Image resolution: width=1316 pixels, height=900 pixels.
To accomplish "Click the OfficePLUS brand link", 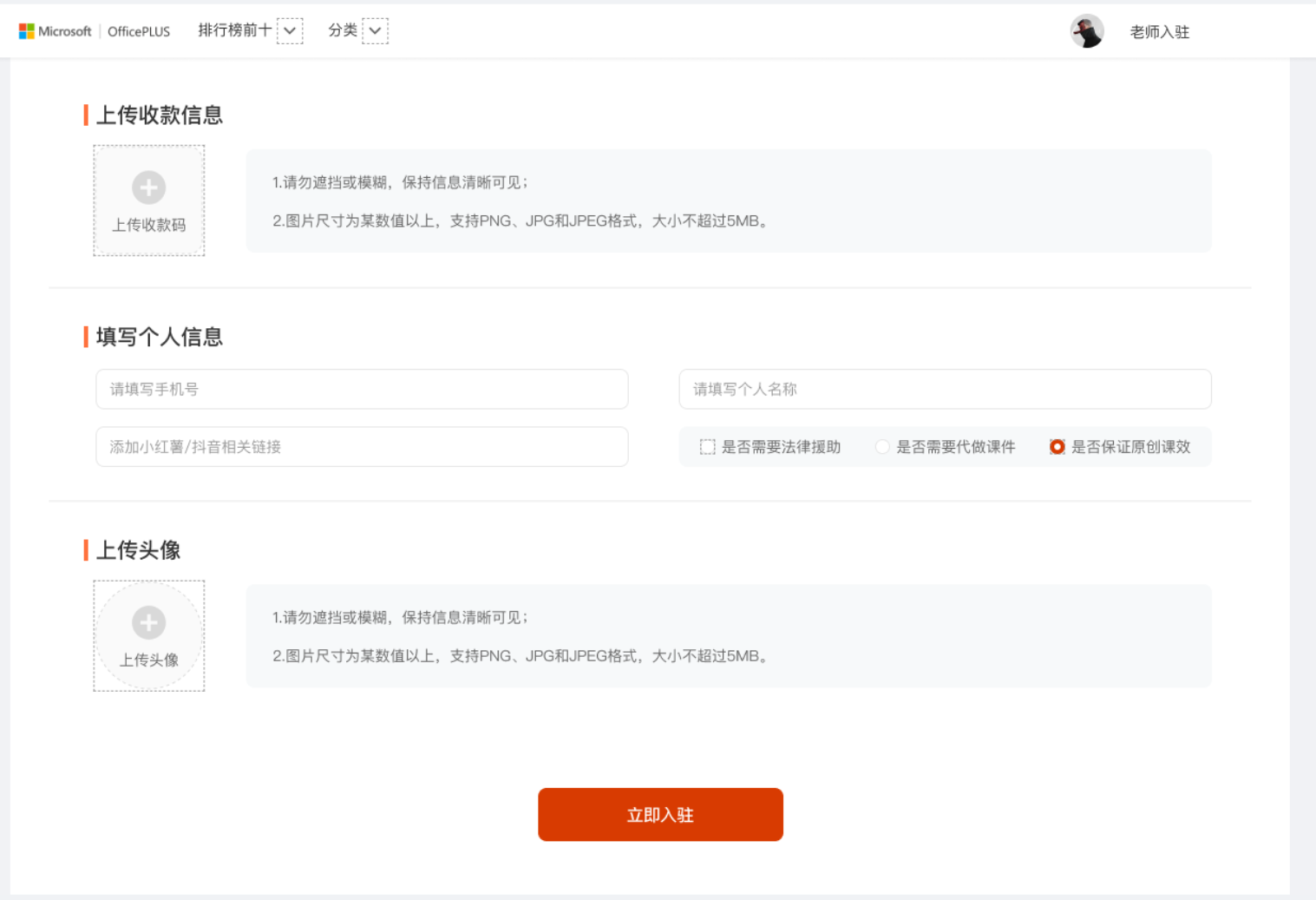I will pos(139,31).
